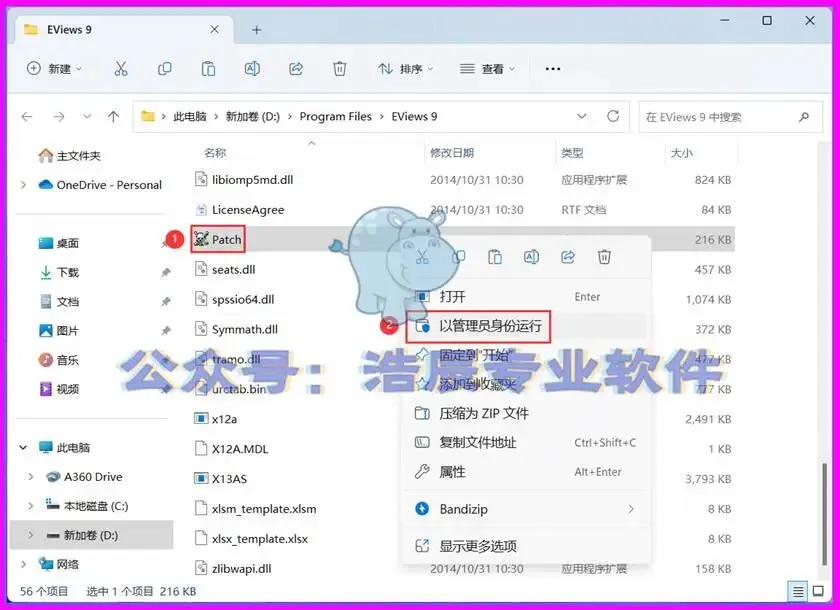Expand the 本地磁盘 (C:) tree node
The width and height of the screenshot is (840, 610).
tap(31, 506)
